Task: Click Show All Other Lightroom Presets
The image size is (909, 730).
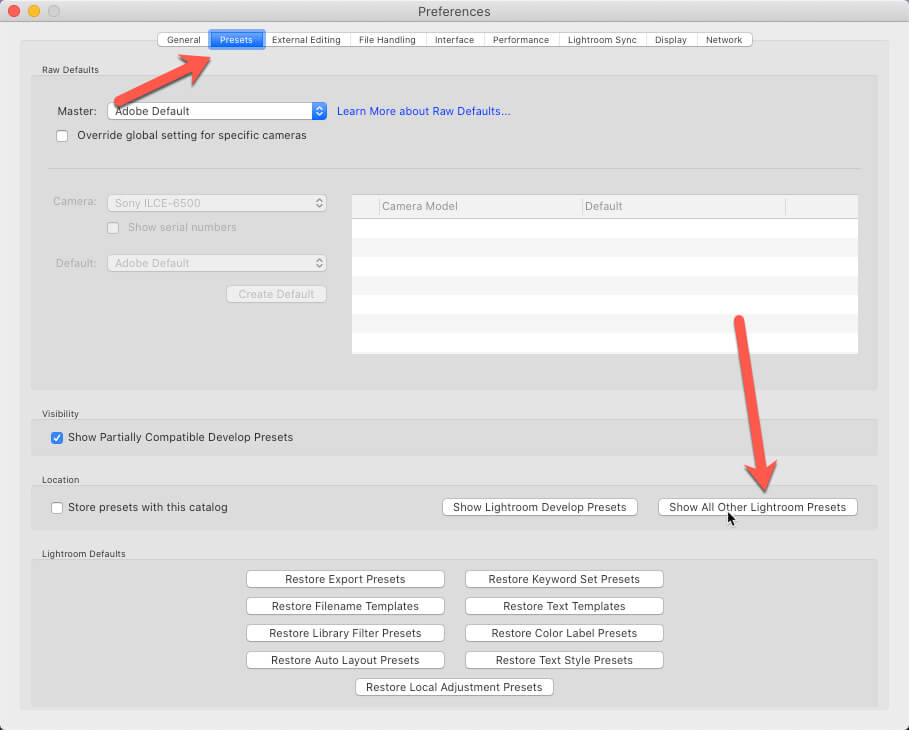Action: point(757,507)
